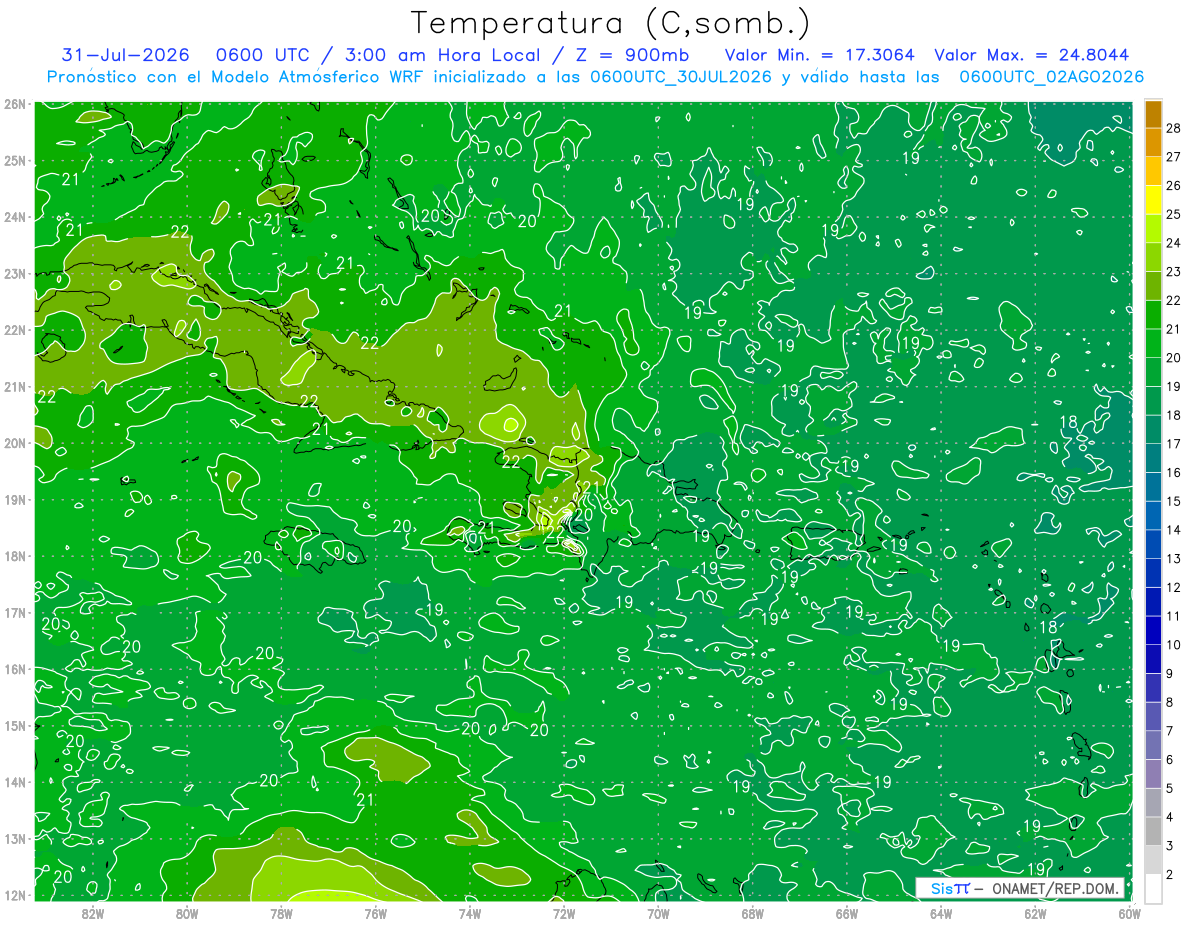Click the "82W" longitude axis label
Image resolution: width=1200 pixels, height=927 pixels.
[93, 912]
